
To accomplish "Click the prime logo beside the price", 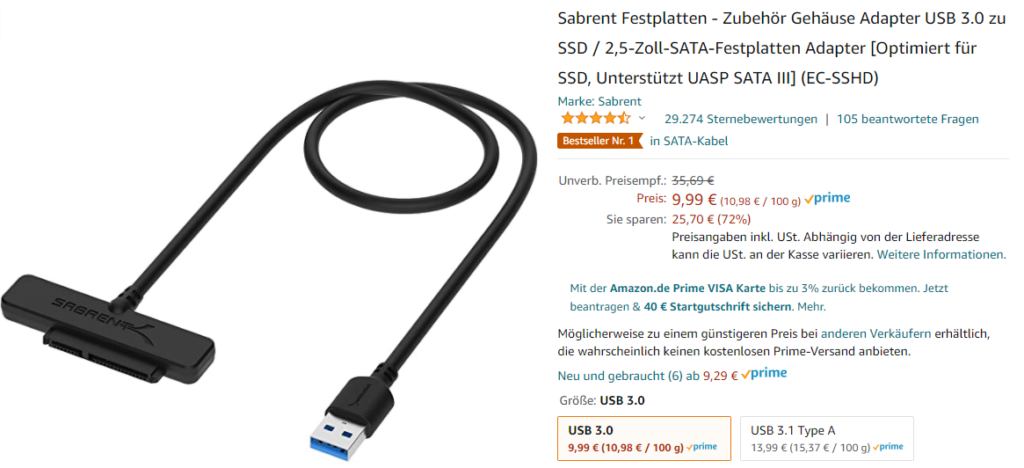I will tap(827, 199).
